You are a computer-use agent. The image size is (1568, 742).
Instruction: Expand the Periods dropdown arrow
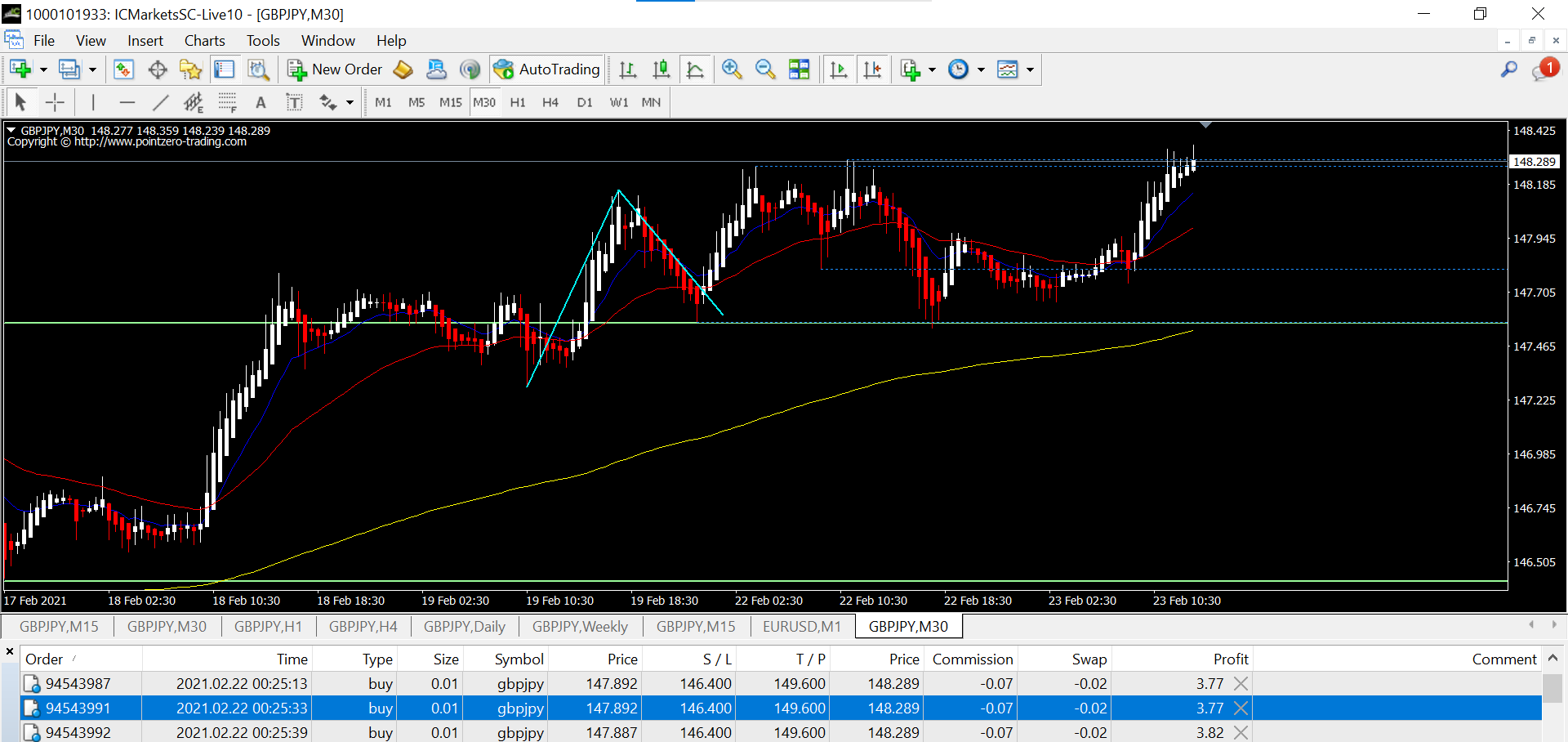point(981,69)
